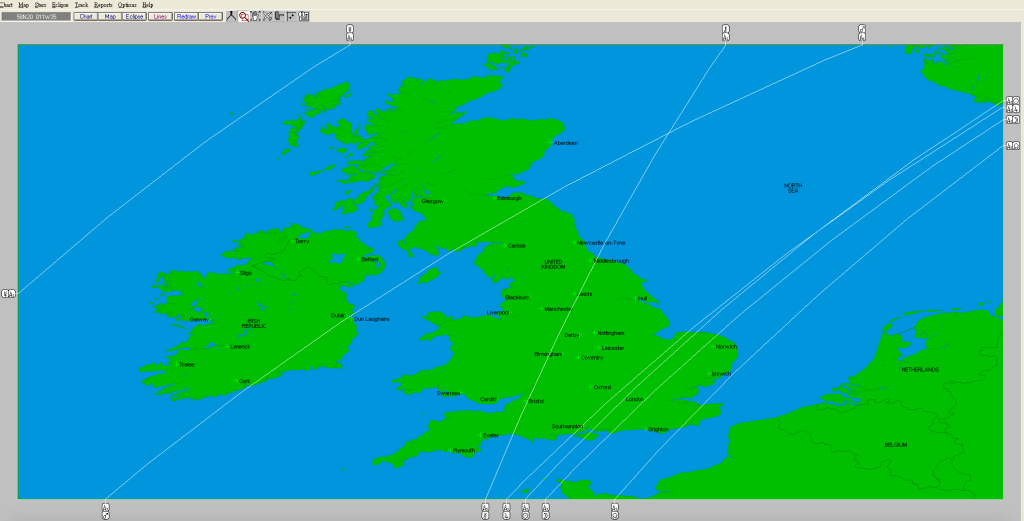Screen dimensions: 1024x521
Task: Click the rightmost toolbar icon with sliders
Action: 304,16
